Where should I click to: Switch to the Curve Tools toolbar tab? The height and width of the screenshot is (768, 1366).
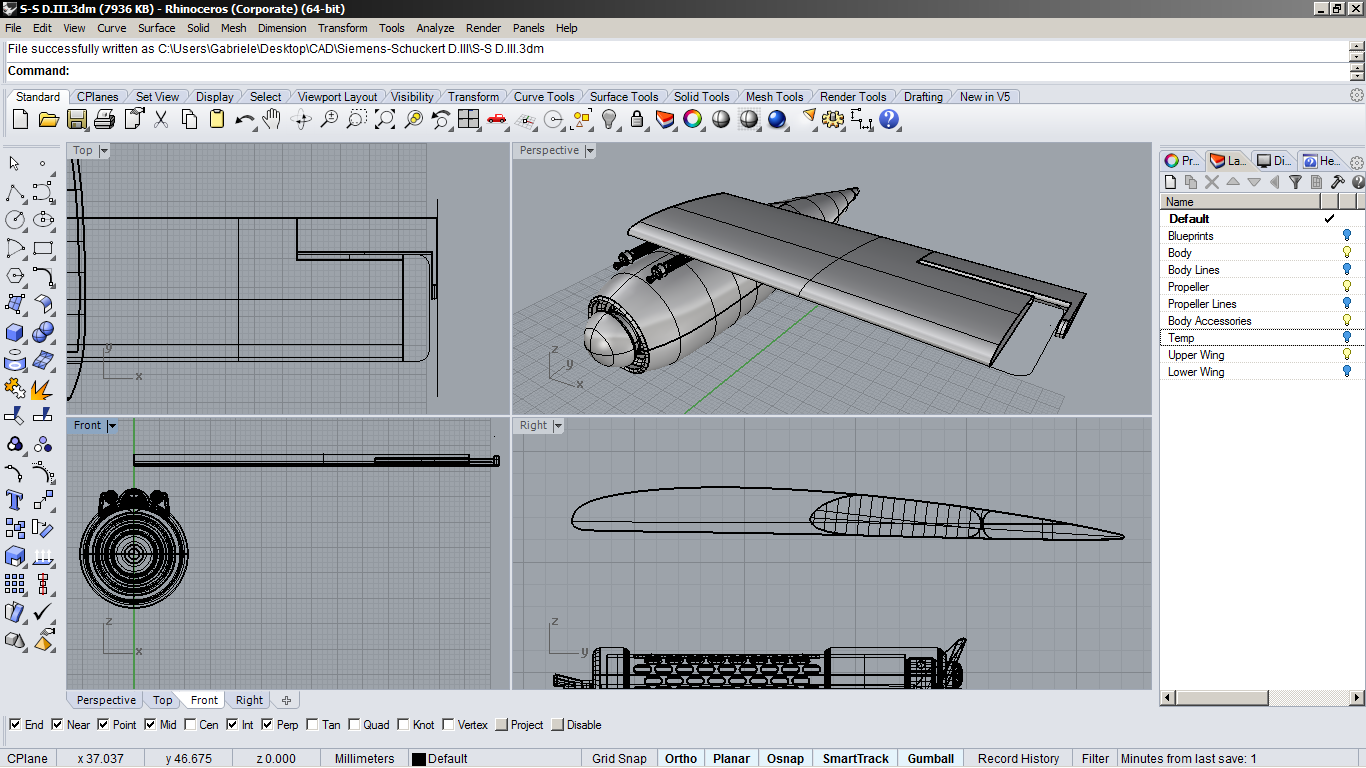coord(543,97)
